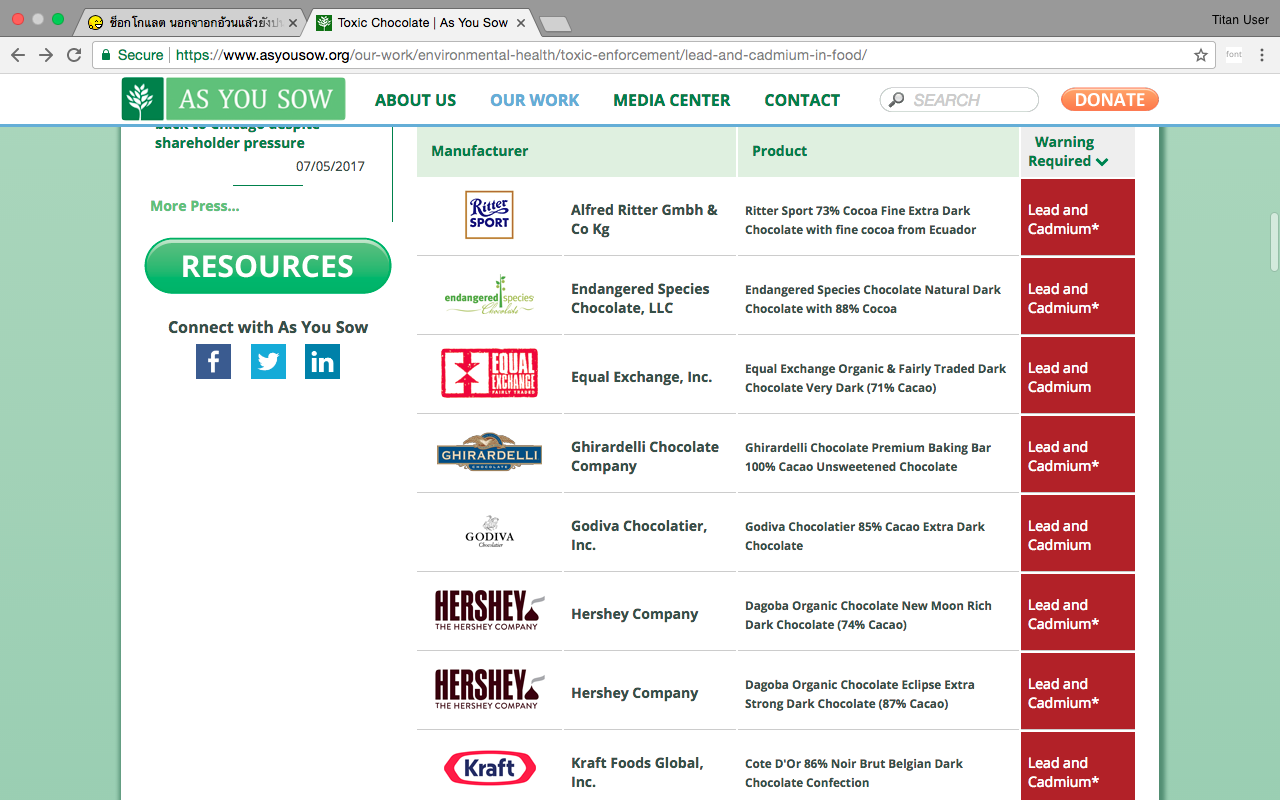Click the secure padlock icon in the address bar
This screenshot has width=1280, height=800.
[x=106, y=55]
